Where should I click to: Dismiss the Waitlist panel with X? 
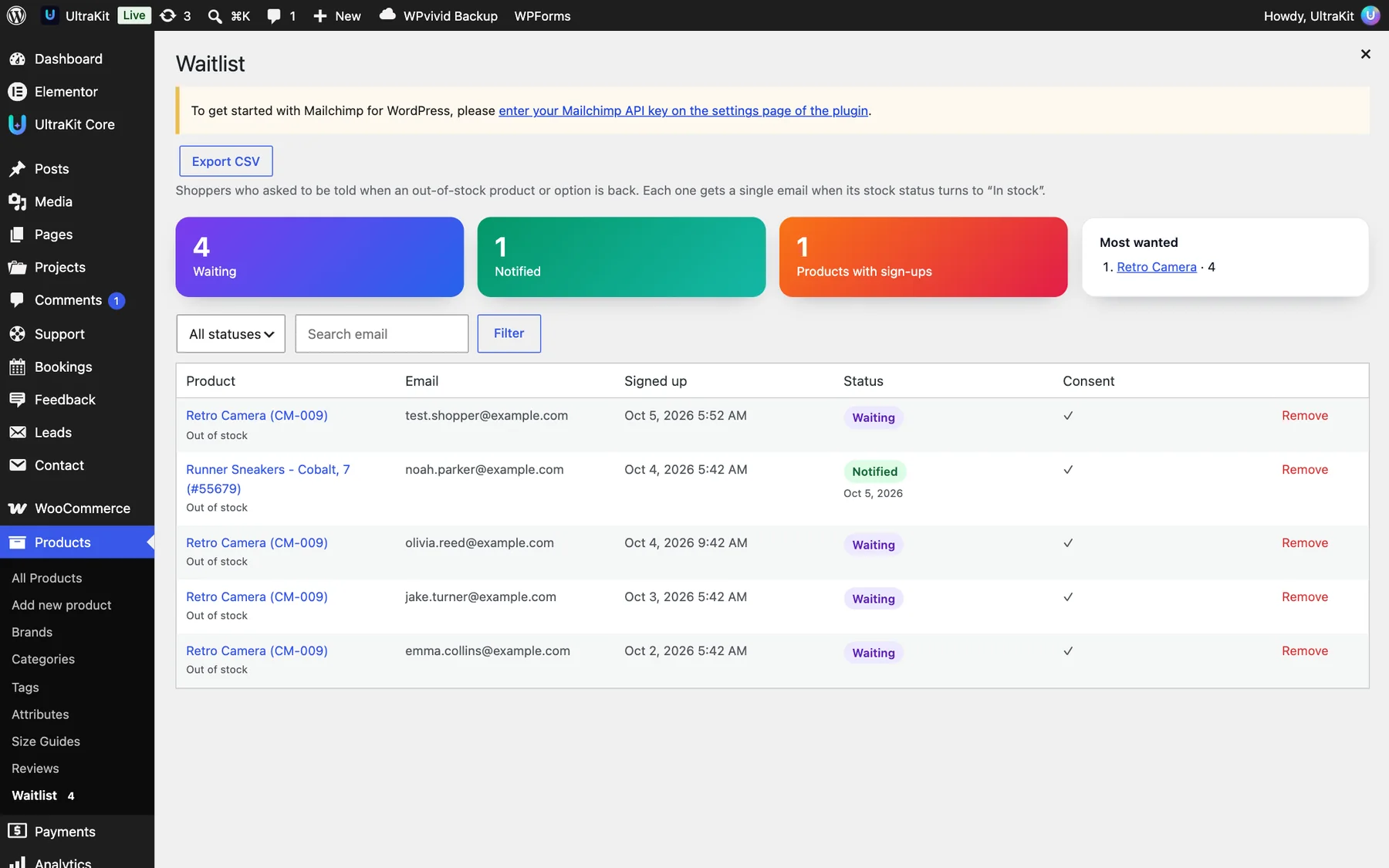click(1365, 54)
